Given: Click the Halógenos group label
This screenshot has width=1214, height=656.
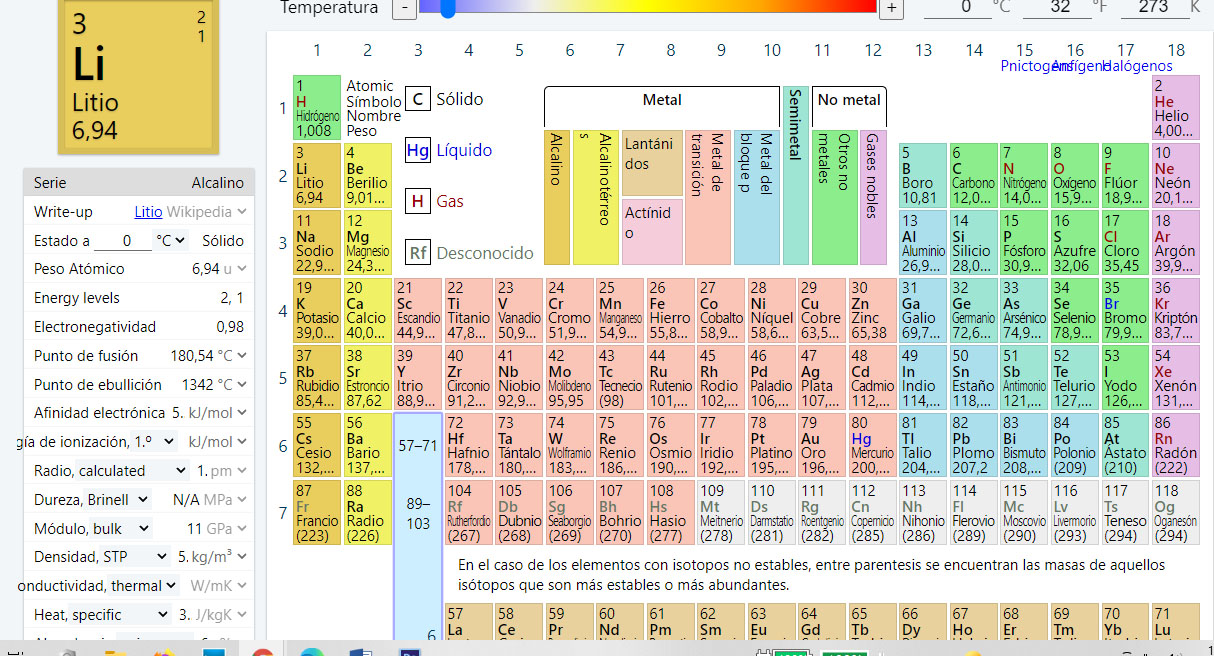Looking at the screenshot, I should [1137, 66].
